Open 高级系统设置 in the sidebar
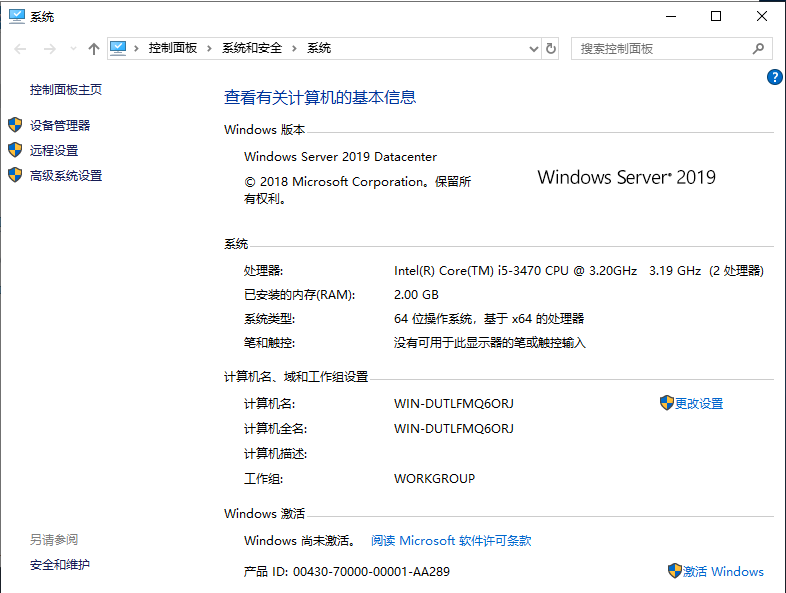Image resolution: width=786 pixels, height=593 pixels. 66,175
